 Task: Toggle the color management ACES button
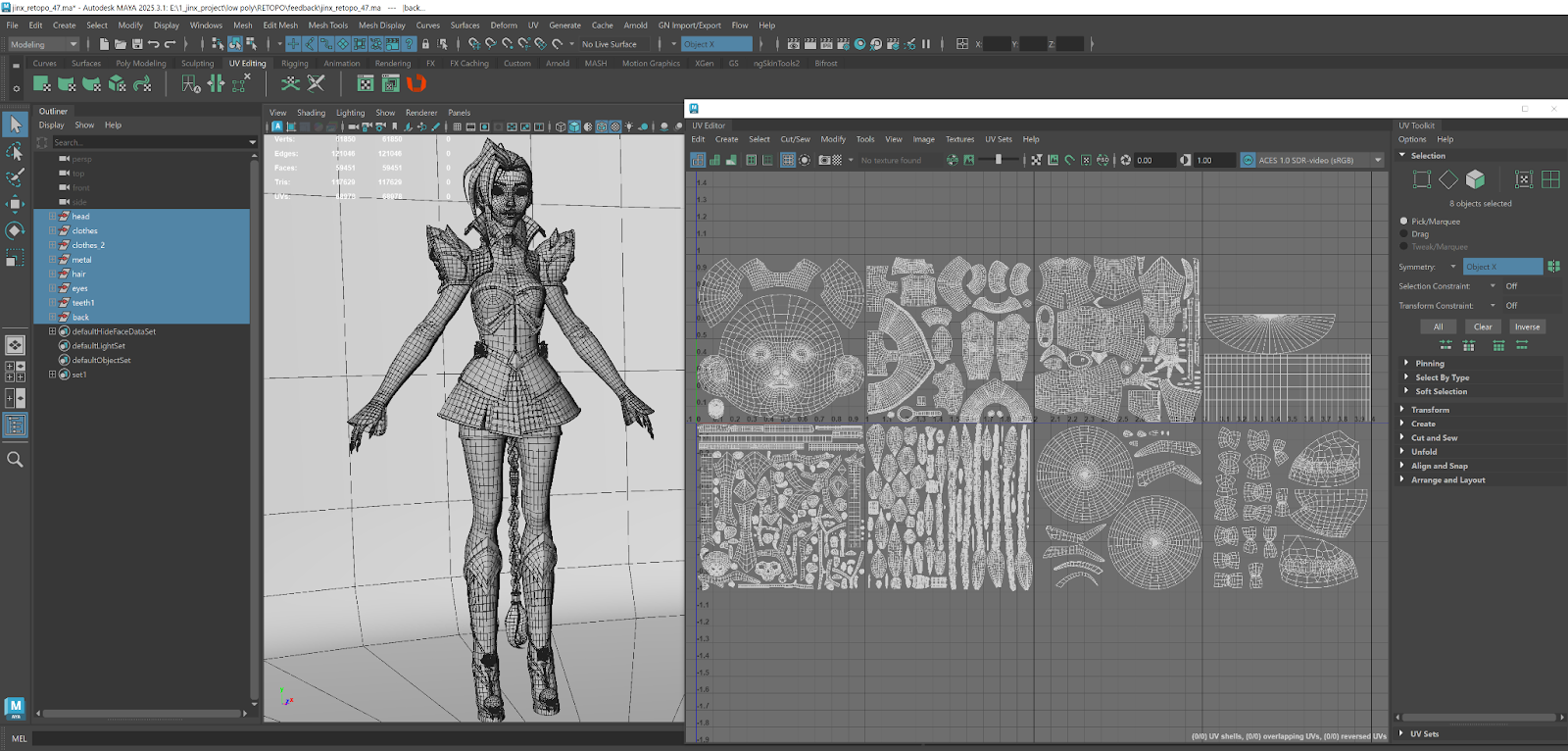pyautogui.click(x=1248, y=160)
